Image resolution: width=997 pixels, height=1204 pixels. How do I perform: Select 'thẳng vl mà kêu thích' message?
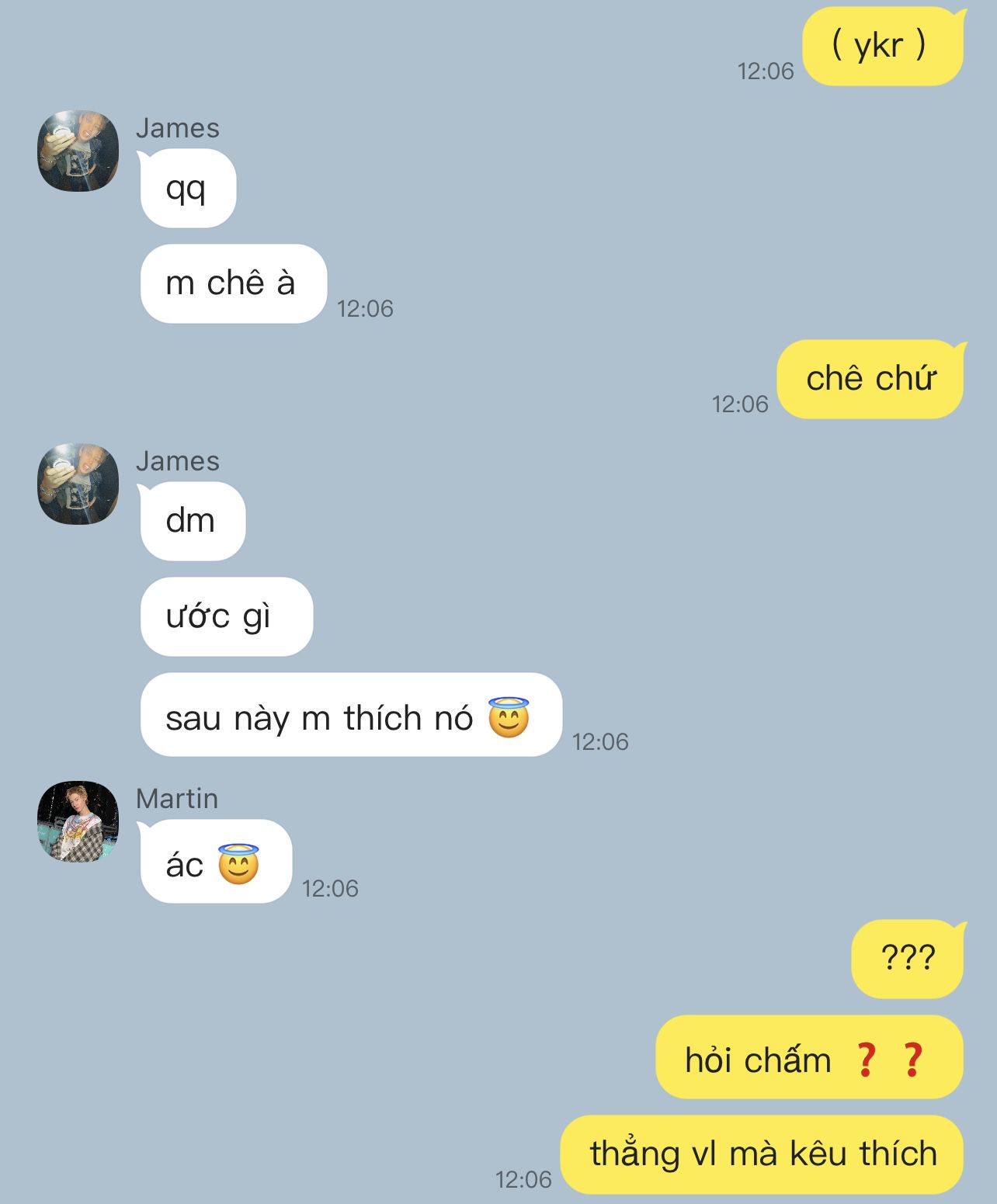[x=762, y=1154]
